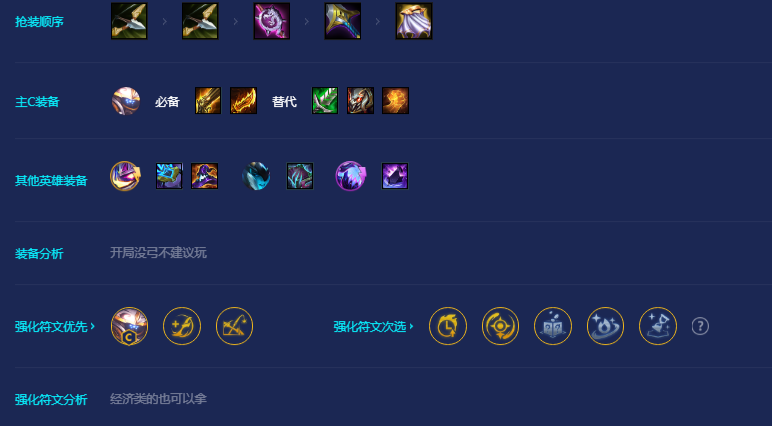Select the dark purple gem item icon
This screenshot has height=426, width=772.
[395, 176]
